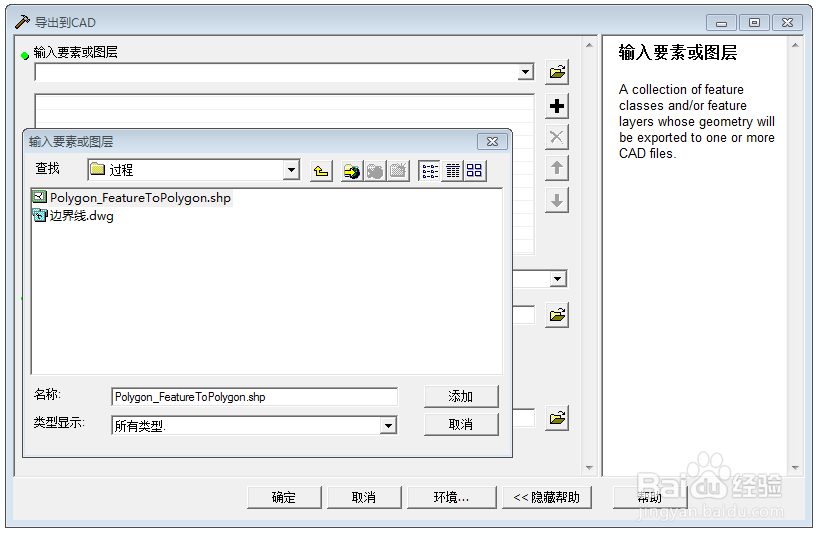The height and width of the screenshot is (540, 830).
Task: Click the 添加 button
Action: tap(461, 397)
